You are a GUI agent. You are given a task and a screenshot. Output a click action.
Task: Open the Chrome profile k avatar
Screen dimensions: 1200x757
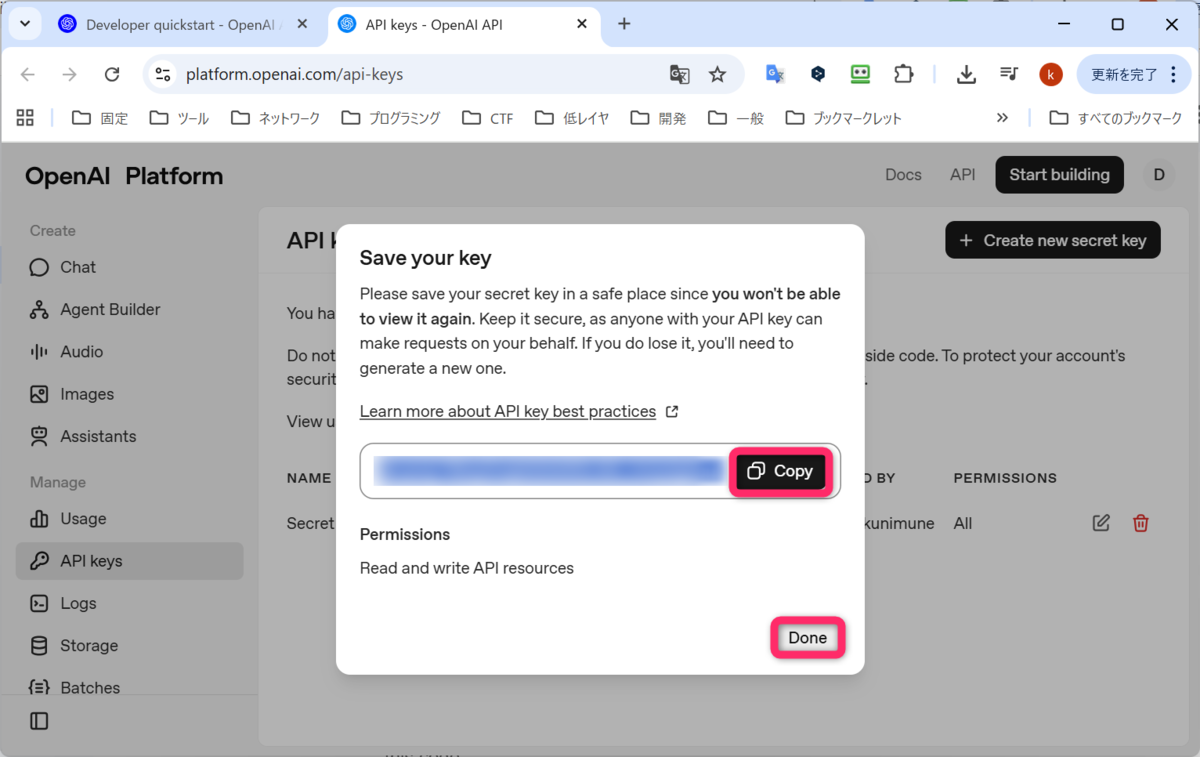pyautogui.click(x=1050, y=74)
